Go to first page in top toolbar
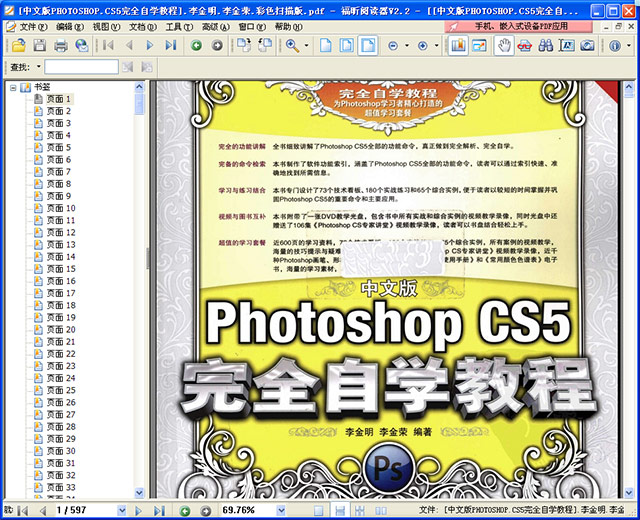Screen dimensions: 640x520 coord(108,45)
